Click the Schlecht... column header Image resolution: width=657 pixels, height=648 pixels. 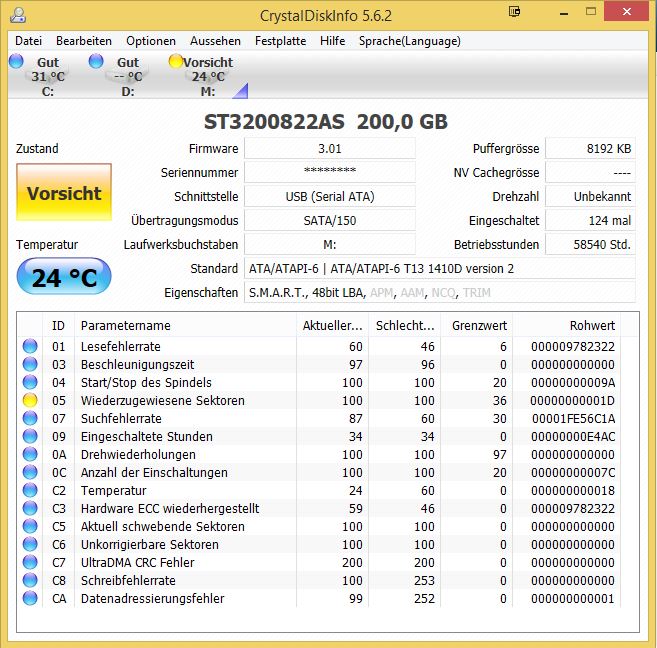point(405,325)
